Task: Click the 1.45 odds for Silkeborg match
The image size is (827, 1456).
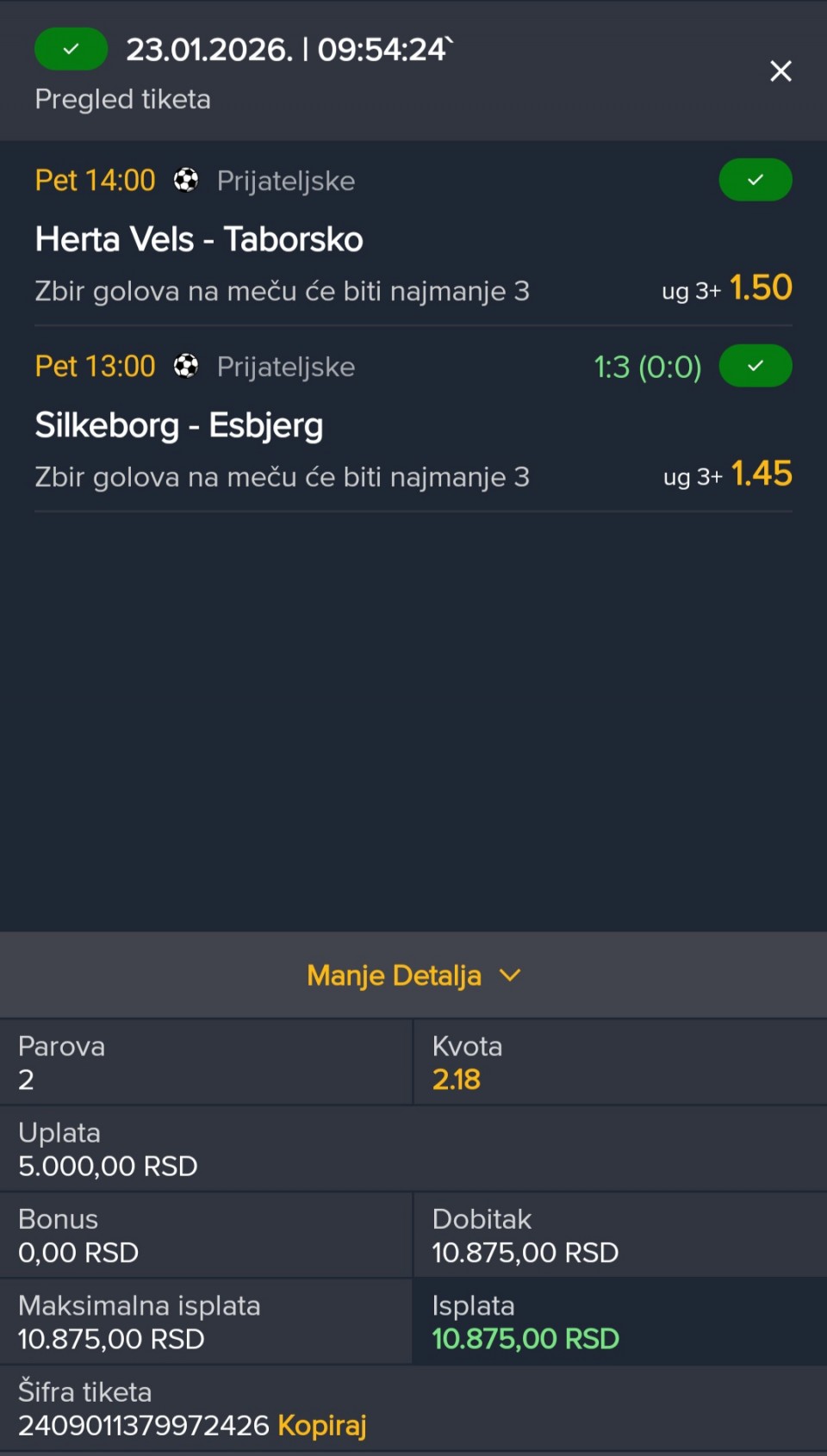Action: 762,474
